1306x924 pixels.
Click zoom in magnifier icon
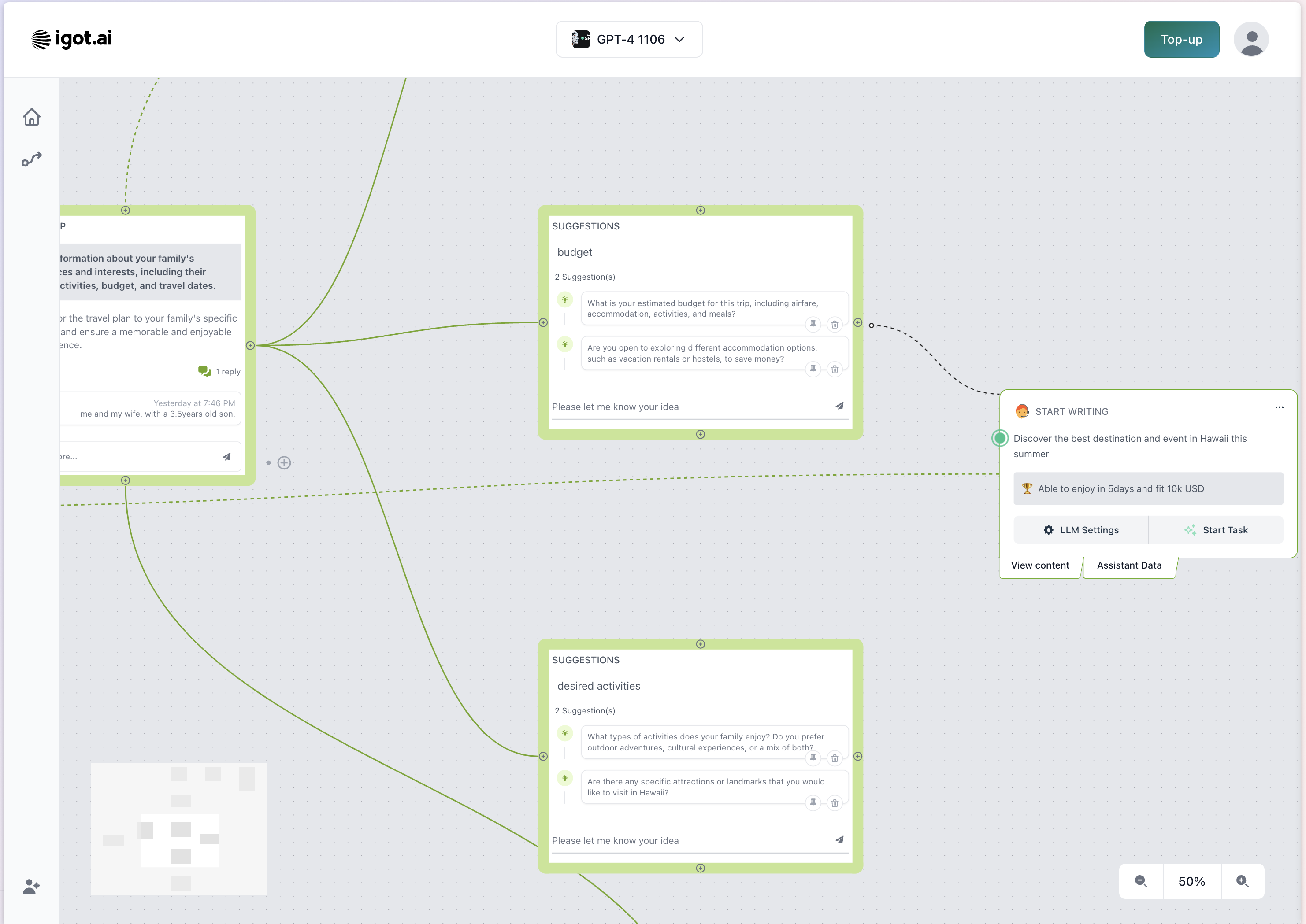[1242, 881]
